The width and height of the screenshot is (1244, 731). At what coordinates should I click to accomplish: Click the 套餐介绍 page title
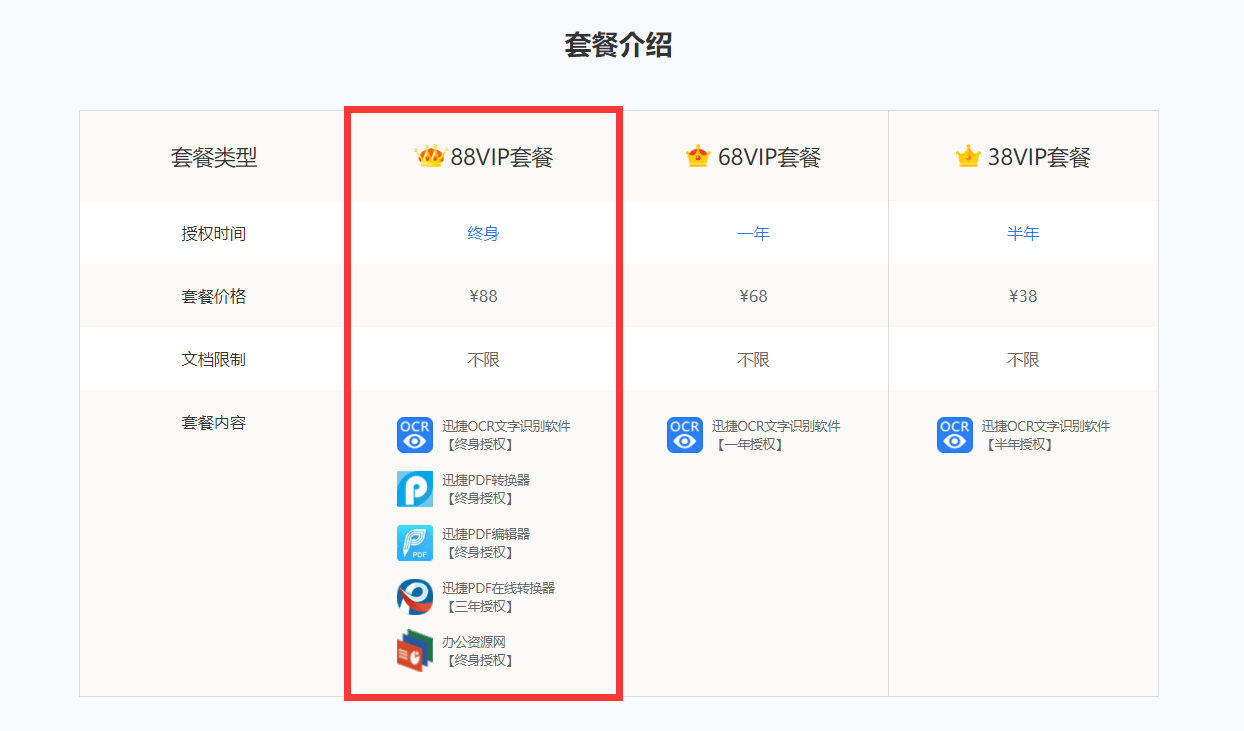pos(621,45)
